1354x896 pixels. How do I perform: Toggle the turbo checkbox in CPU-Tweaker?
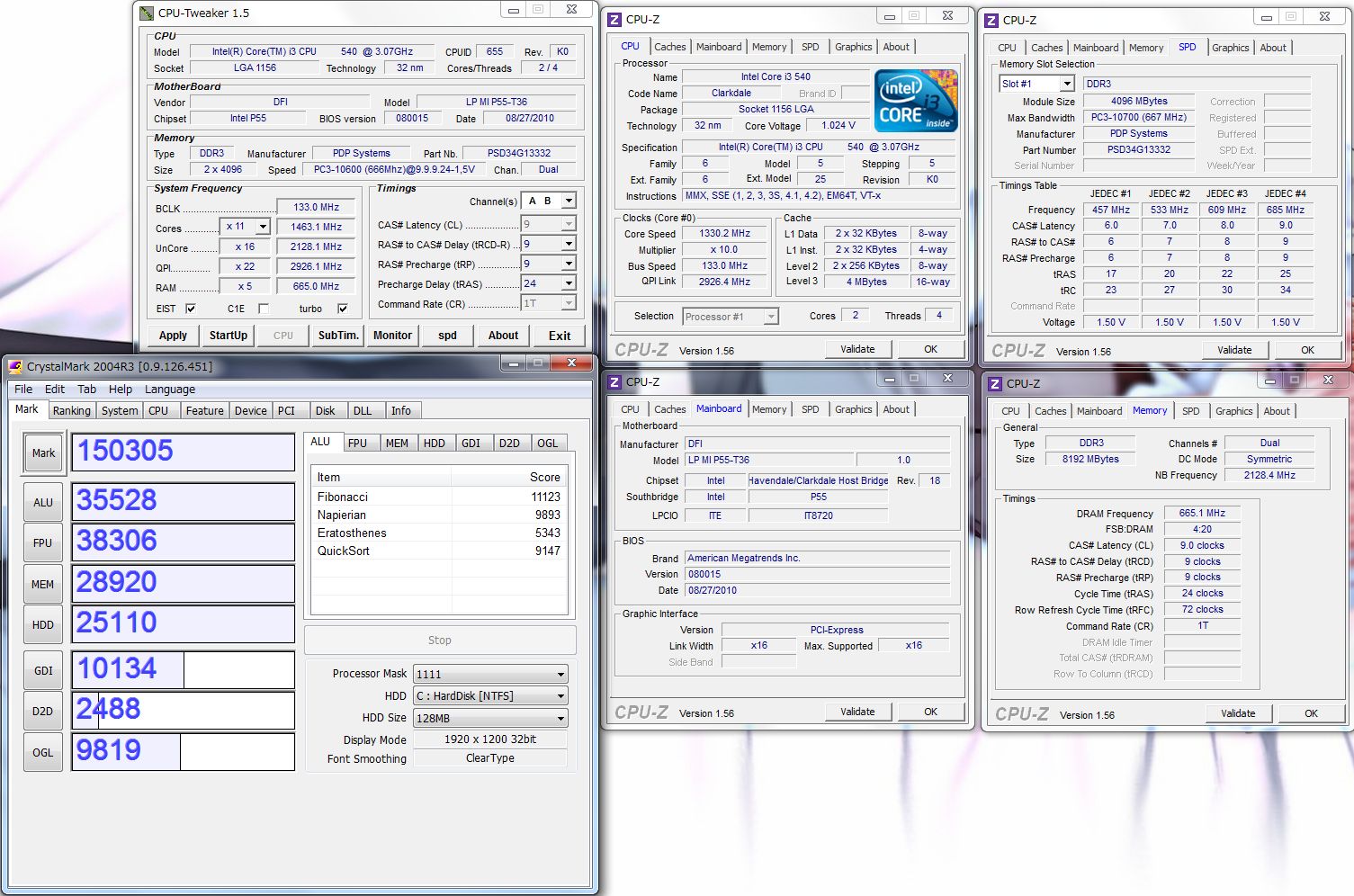click(x=343, y=309)
